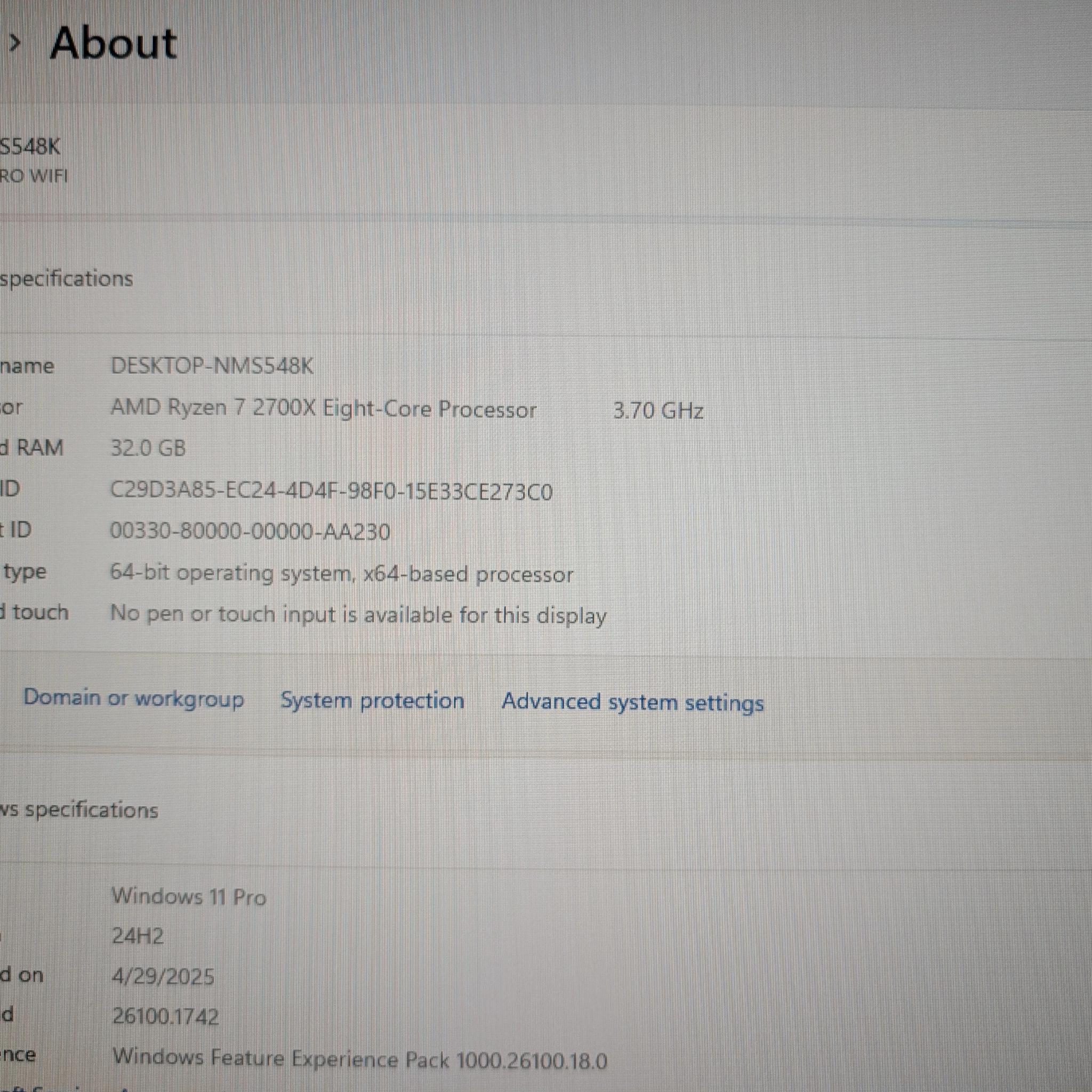Image resolution: width=1092 pixels, height=1092 pixels.
Task: Select 64-bit operating system type text
Action: point(341,574)
